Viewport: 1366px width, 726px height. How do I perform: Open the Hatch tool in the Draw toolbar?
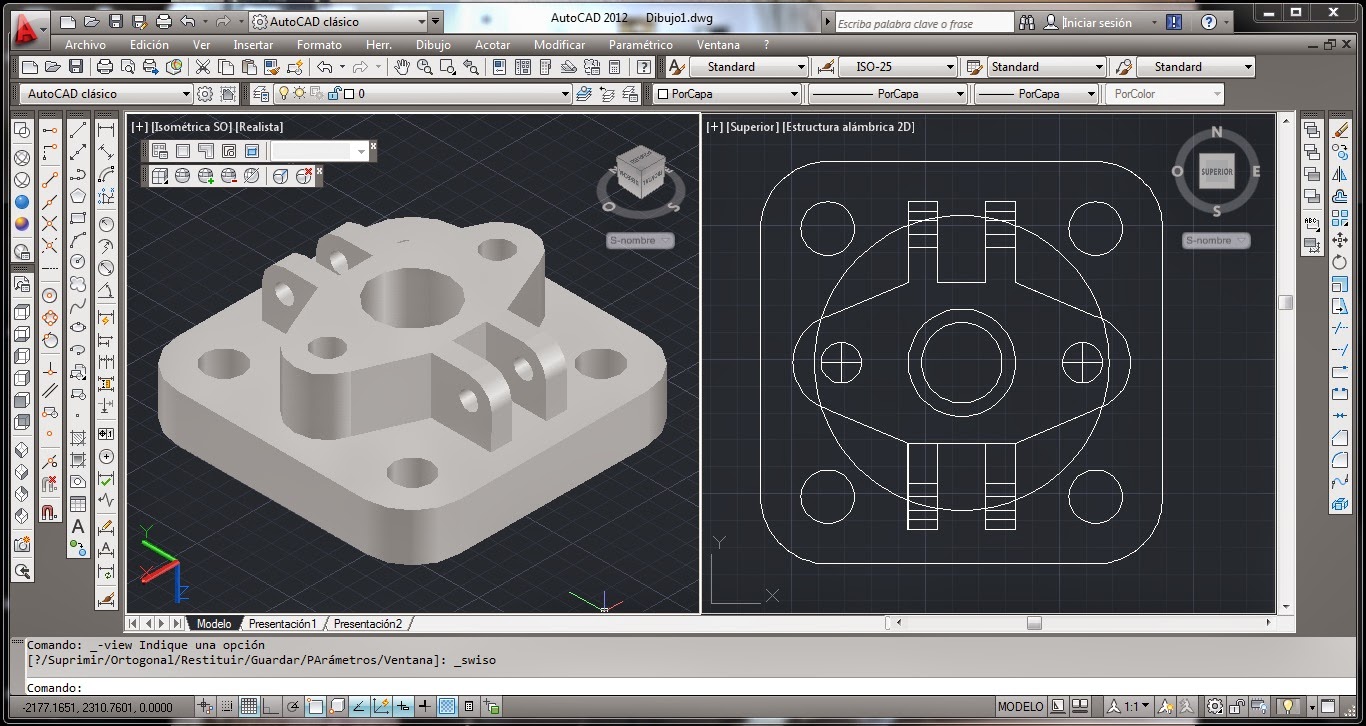click(80, 439)
